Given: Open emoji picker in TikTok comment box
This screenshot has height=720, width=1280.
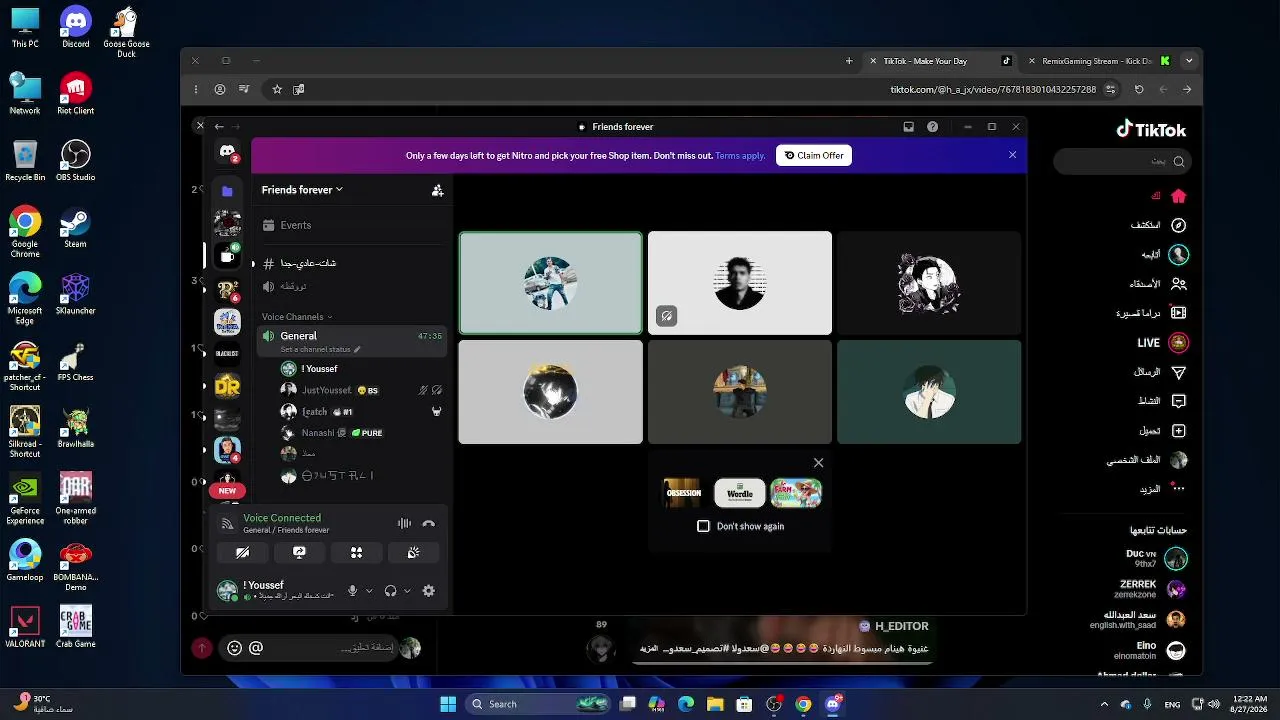Looking at the screenshot, I should (235, 648).
